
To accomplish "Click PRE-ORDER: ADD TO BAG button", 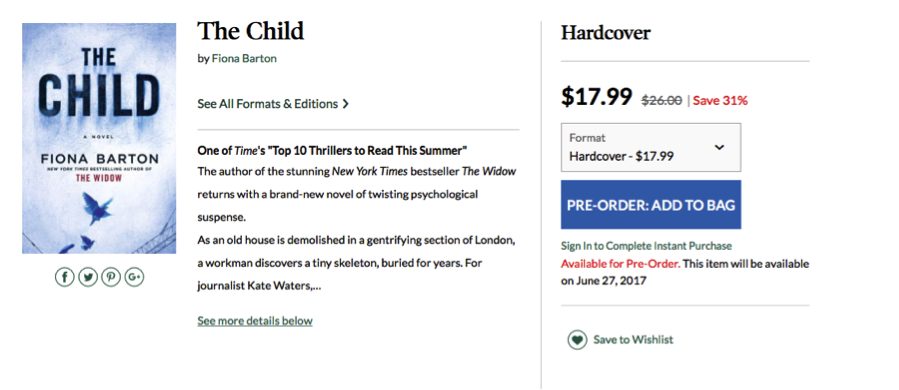I will click(x=651, y=205).
